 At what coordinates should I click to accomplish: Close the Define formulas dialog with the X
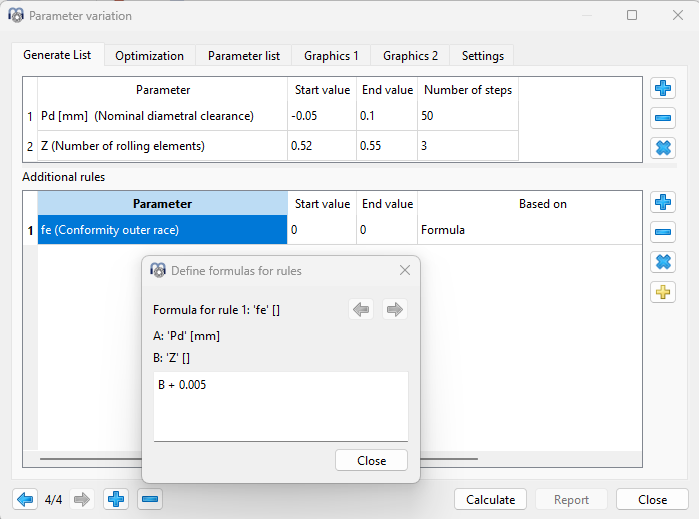(405, 270)
